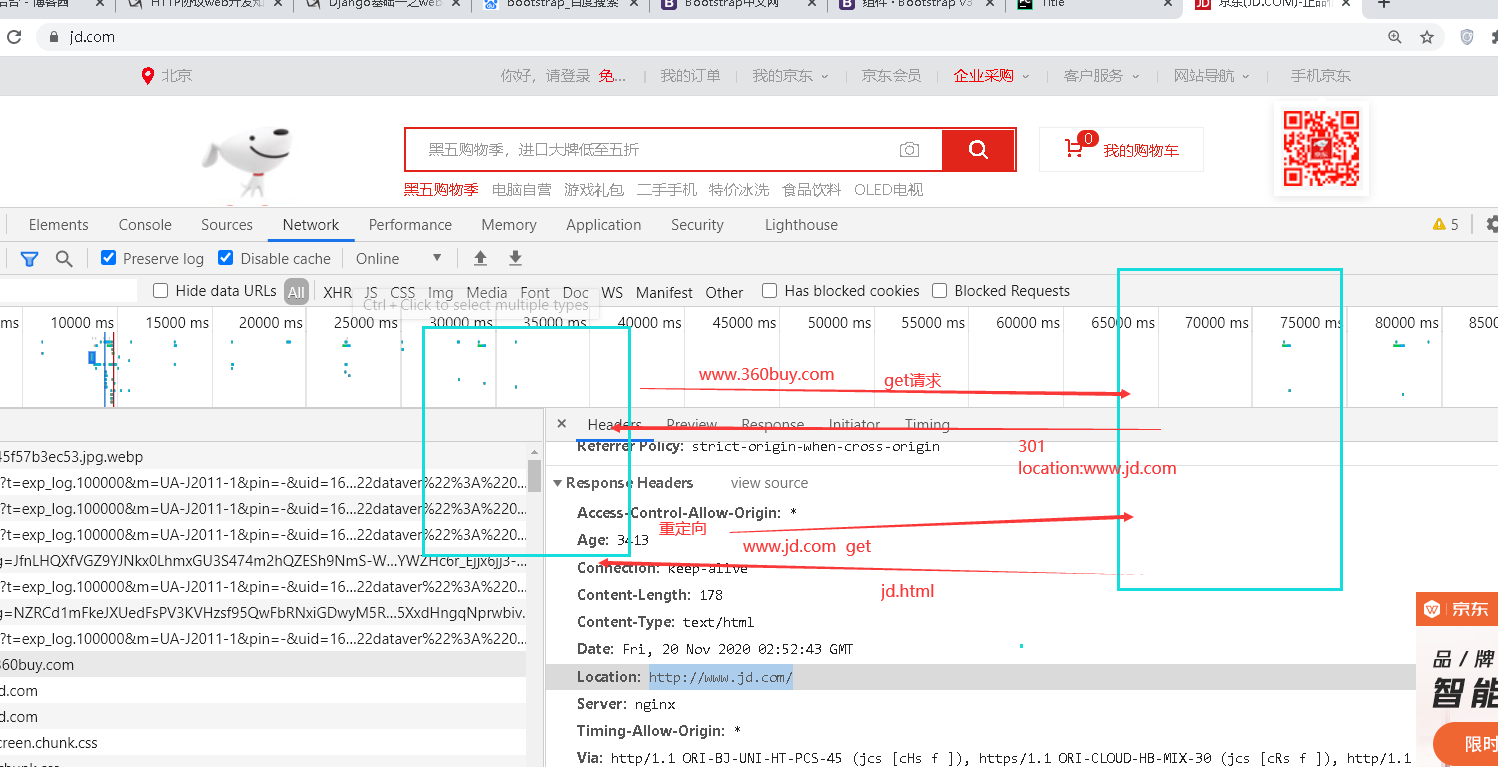Click the Location value http://www.jd.com/

(x=721, y=677)
